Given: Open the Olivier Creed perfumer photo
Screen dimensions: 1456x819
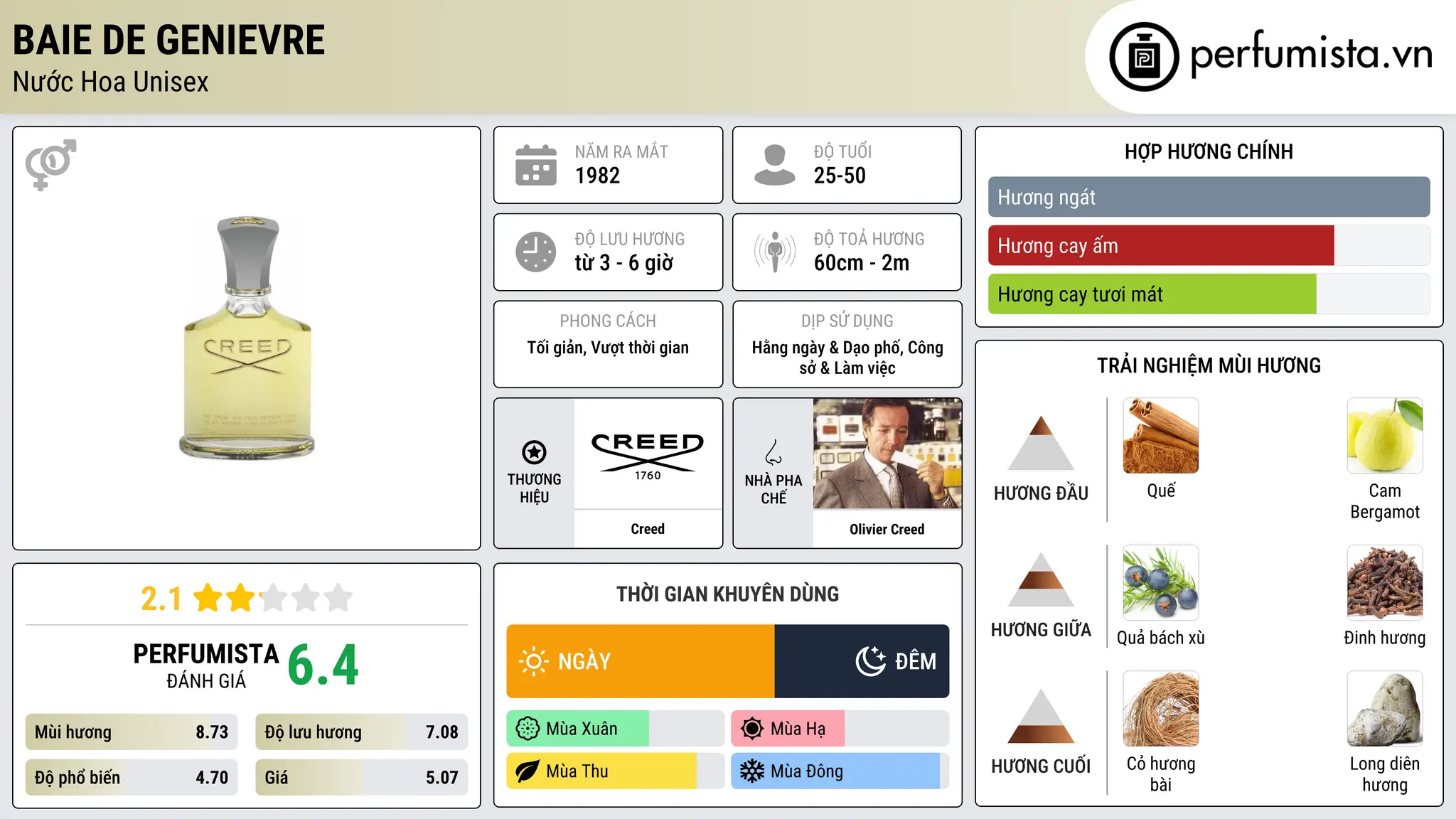Looking at the screenshot, I should (x=887, y=454).
